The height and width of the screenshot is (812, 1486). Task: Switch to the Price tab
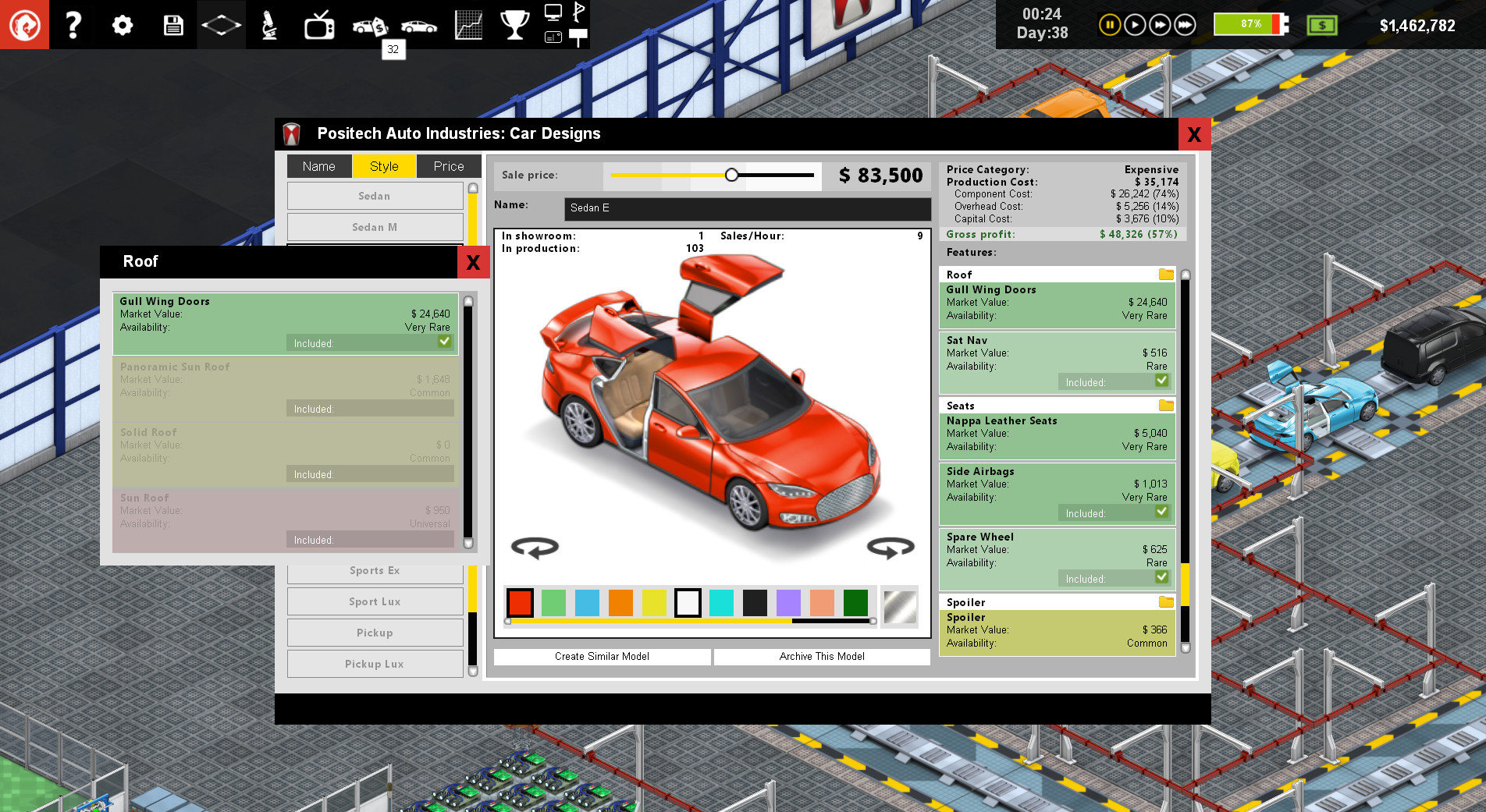point(449,166)
